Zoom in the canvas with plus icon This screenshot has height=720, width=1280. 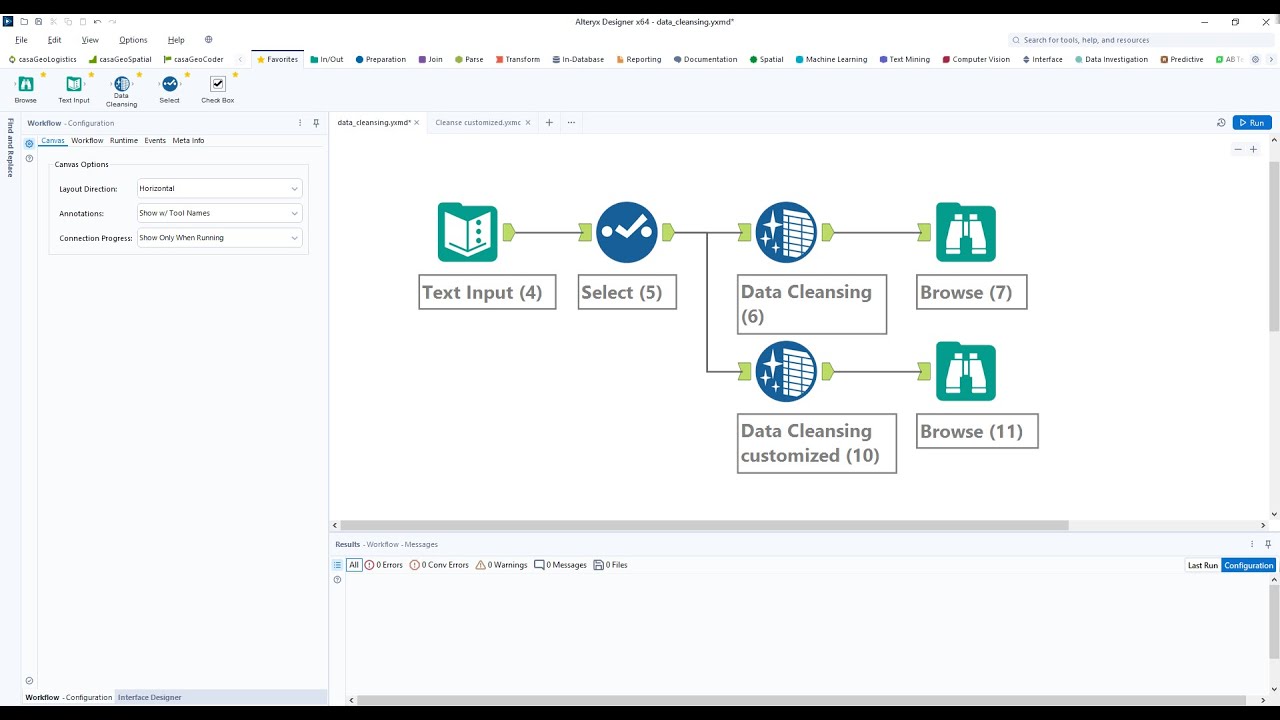[1253, 149]
